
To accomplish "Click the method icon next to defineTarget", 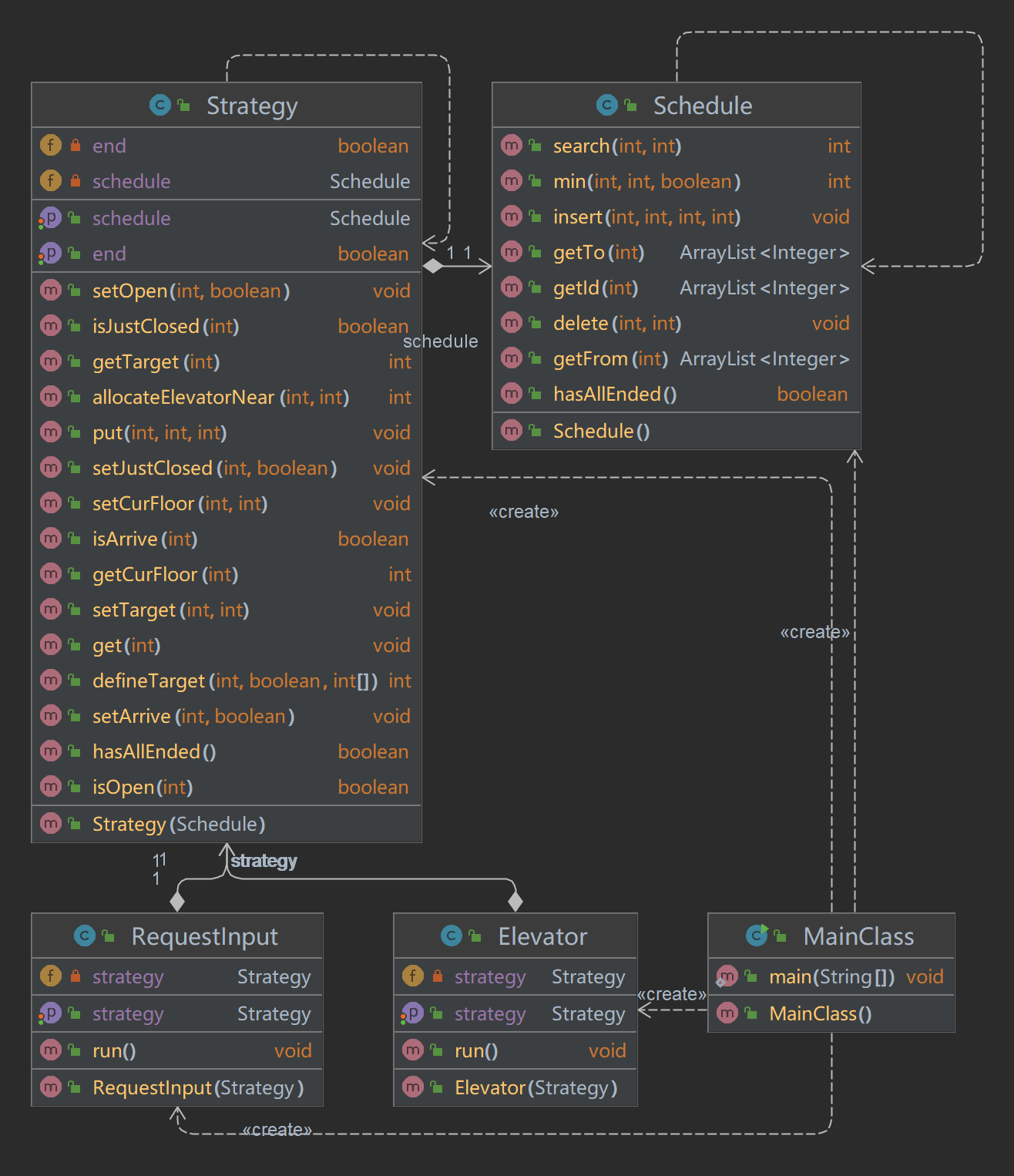I will (51, 680).
